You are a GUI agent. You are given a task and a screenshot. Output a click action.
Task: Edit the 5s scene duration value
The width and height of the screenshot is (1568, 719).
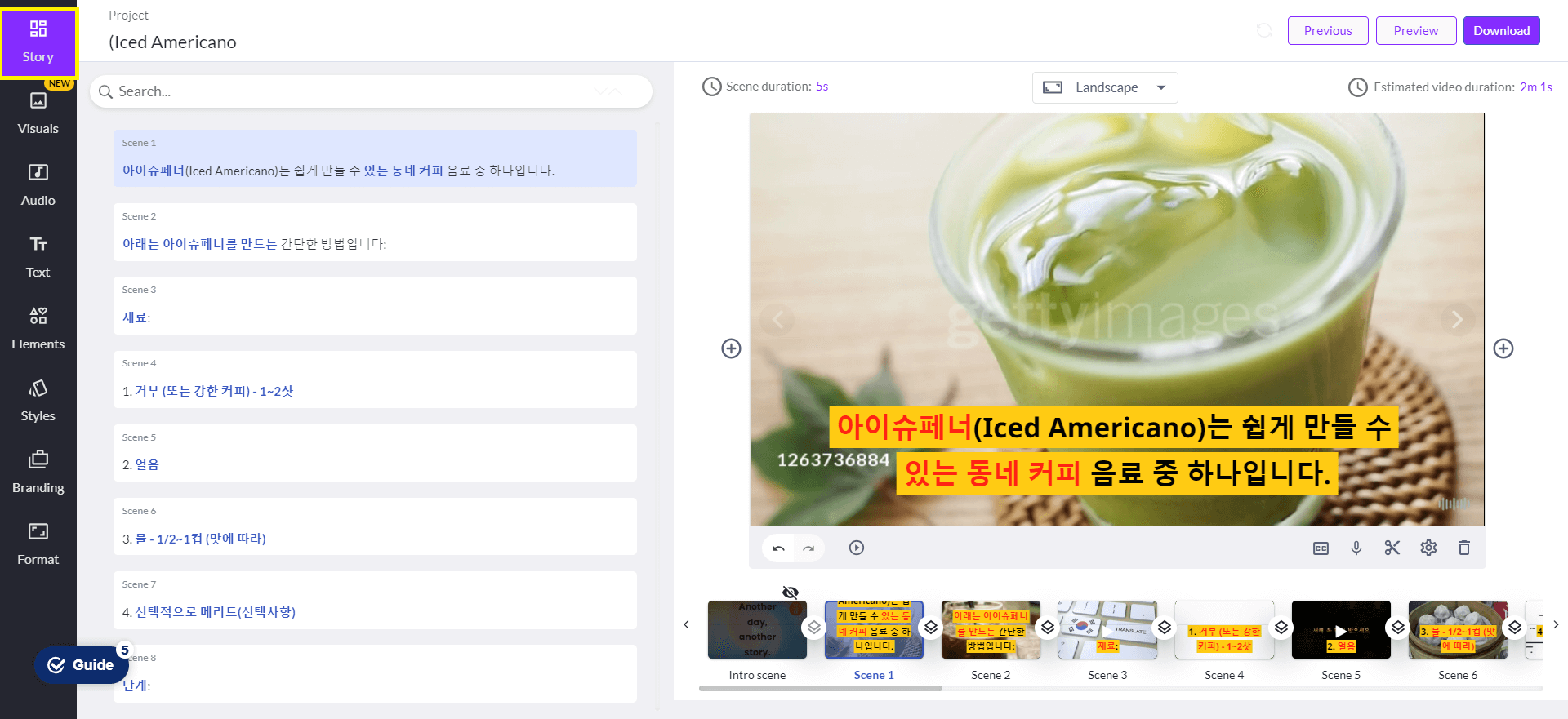point(822,87)
